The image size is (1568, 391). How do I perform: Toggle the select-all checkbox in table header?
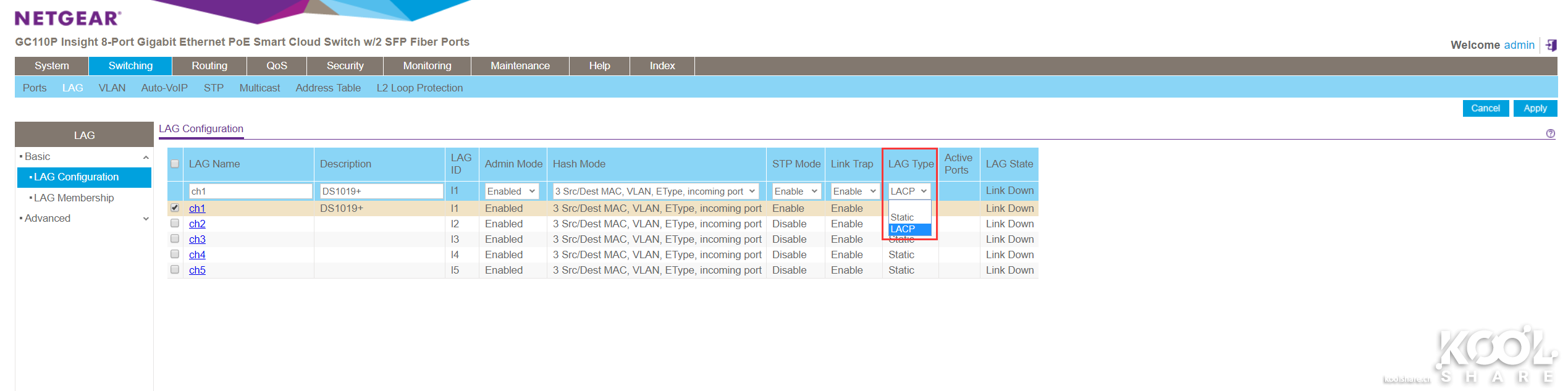coord(175,164)
